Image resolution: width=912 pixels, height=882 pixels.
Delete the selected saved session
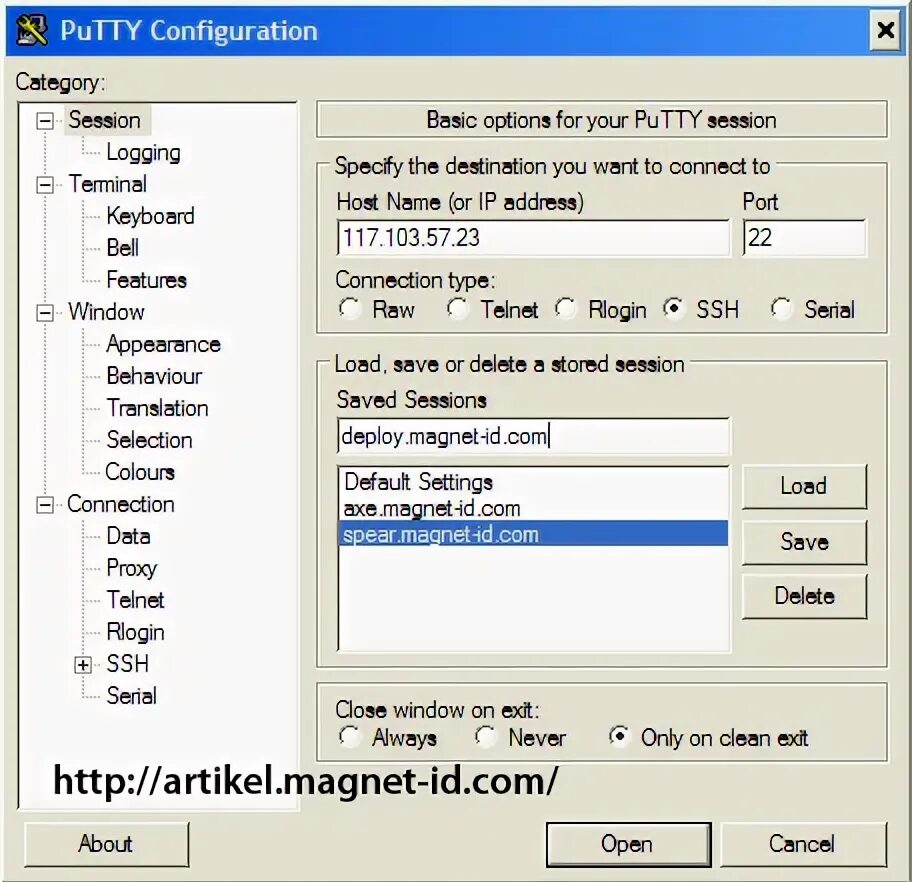coord(804,596)
